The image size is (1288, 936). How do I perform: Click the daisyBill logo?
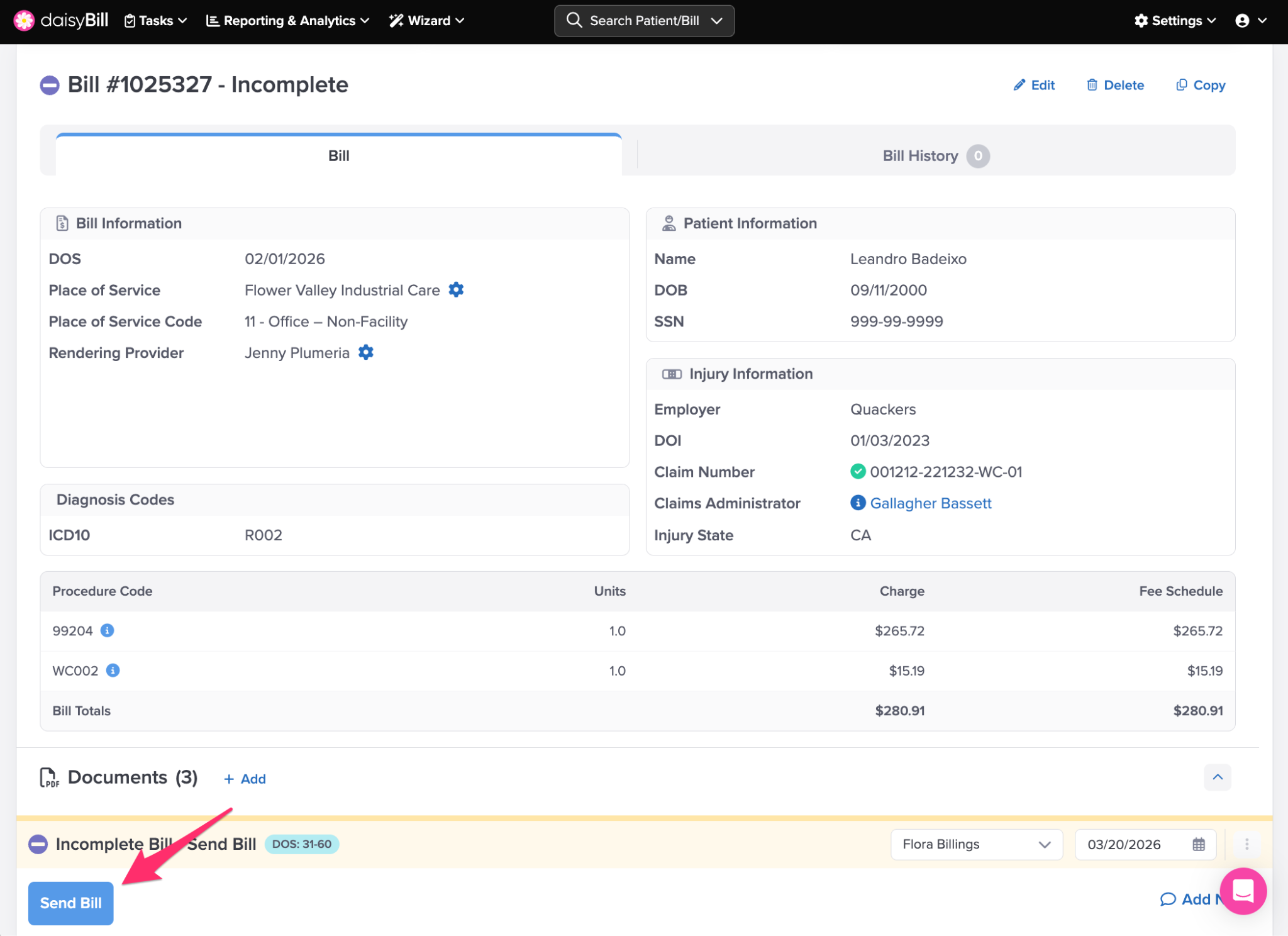tap(61, 20)
